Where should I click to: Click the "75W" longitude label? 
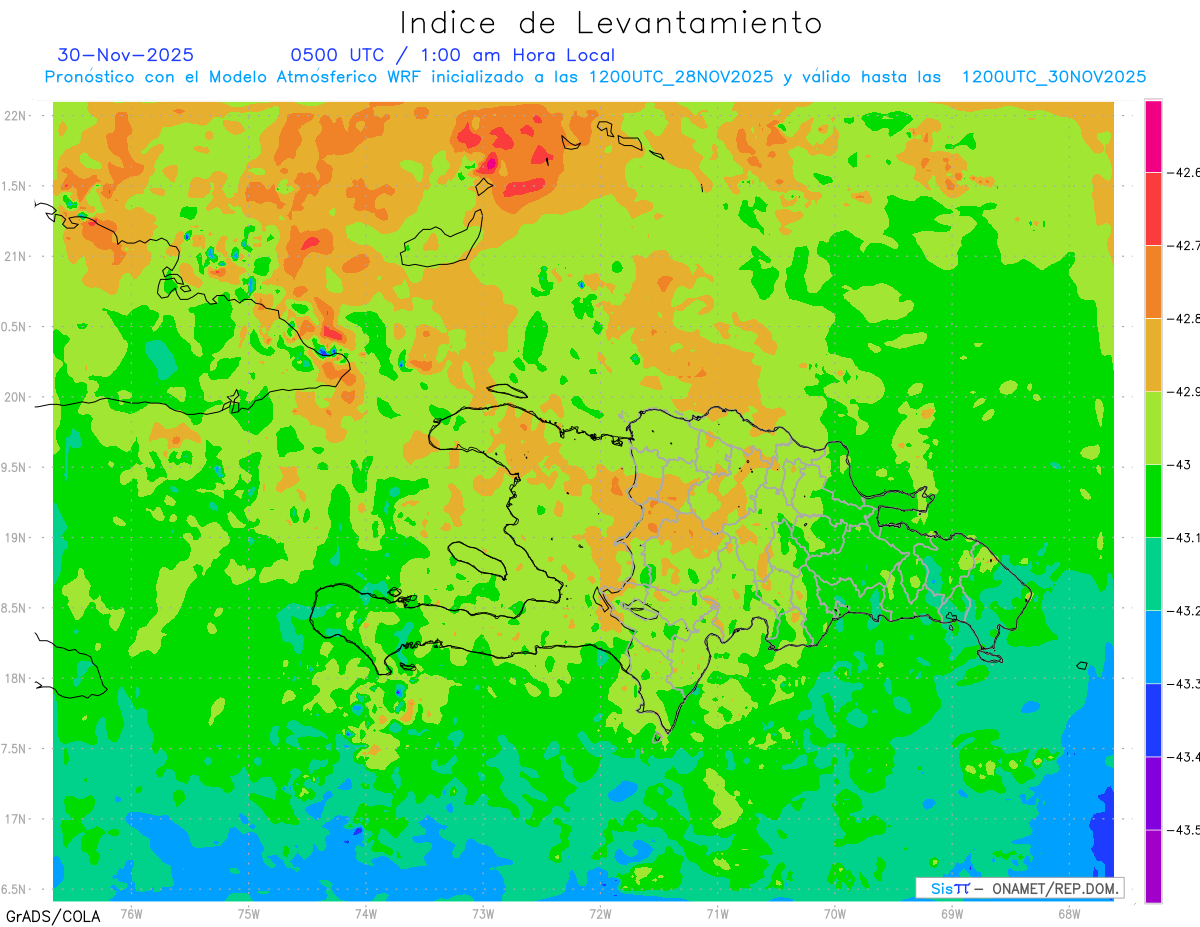point(249,912)
